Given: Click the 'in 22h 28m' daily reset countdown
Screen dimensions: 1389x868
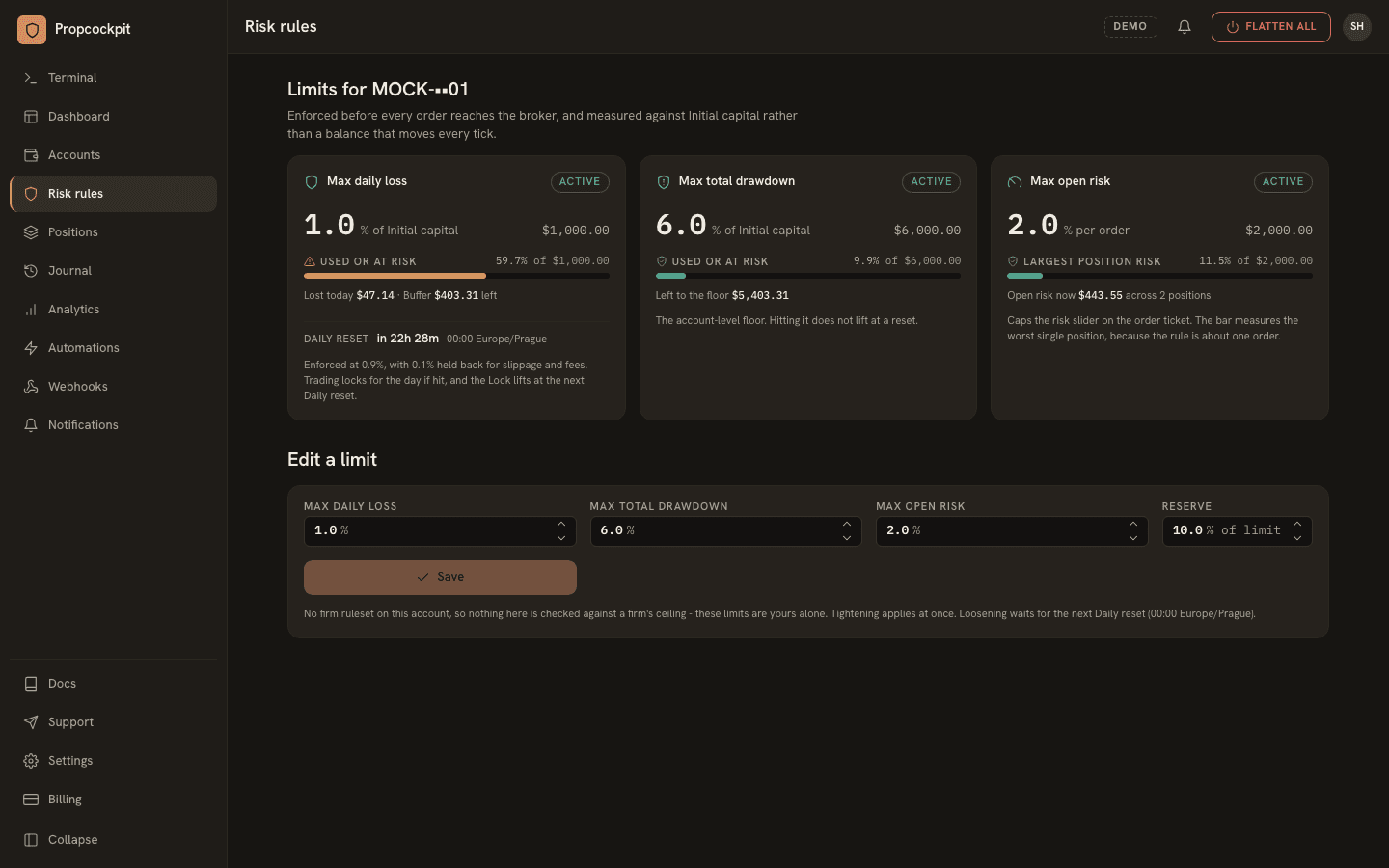Looking at the screenshot, I should tap(407, 339).
